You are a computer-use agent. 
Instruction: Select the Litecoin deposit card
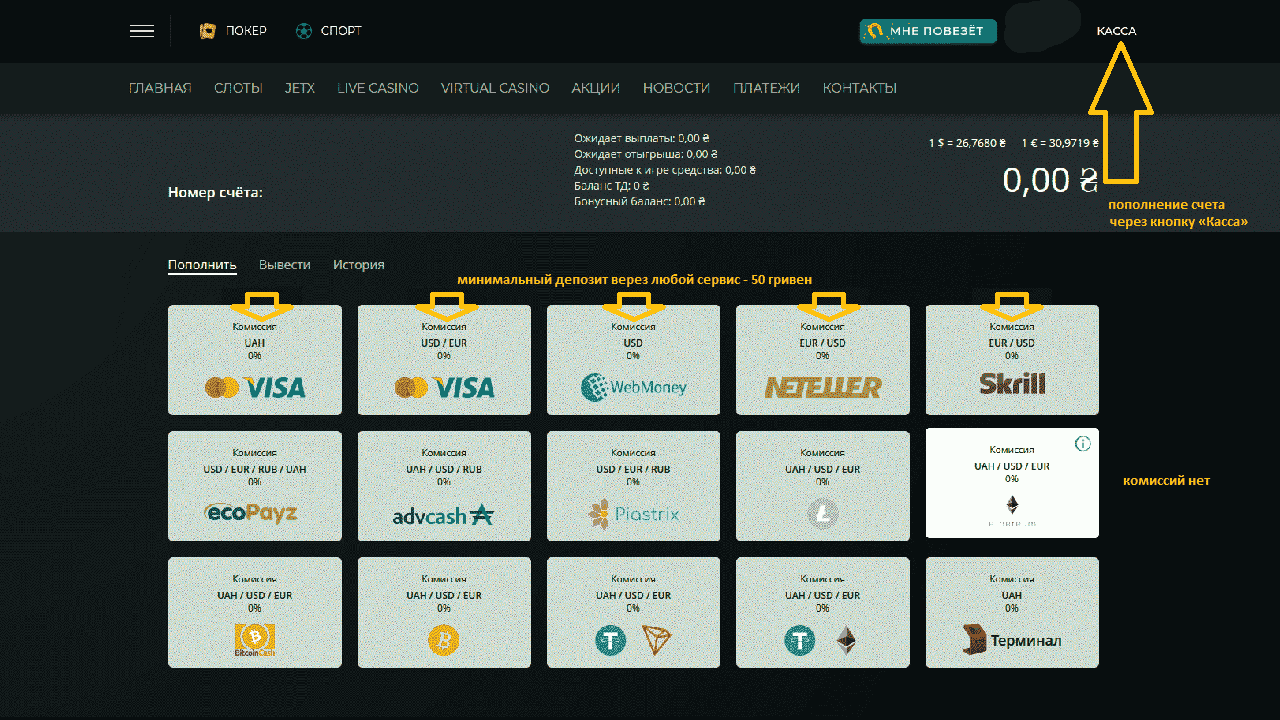[x=823, y=486]
